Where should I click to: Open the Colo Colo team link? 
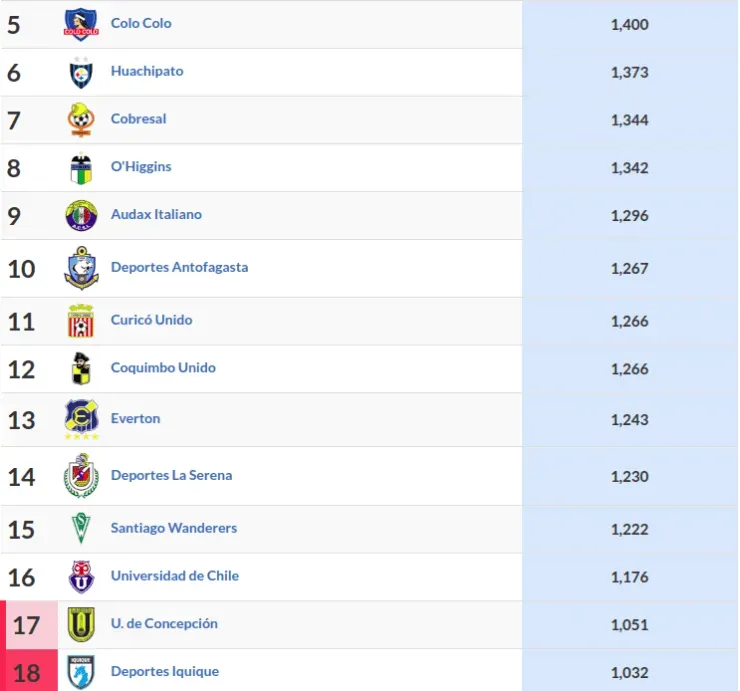click(141, 23)
